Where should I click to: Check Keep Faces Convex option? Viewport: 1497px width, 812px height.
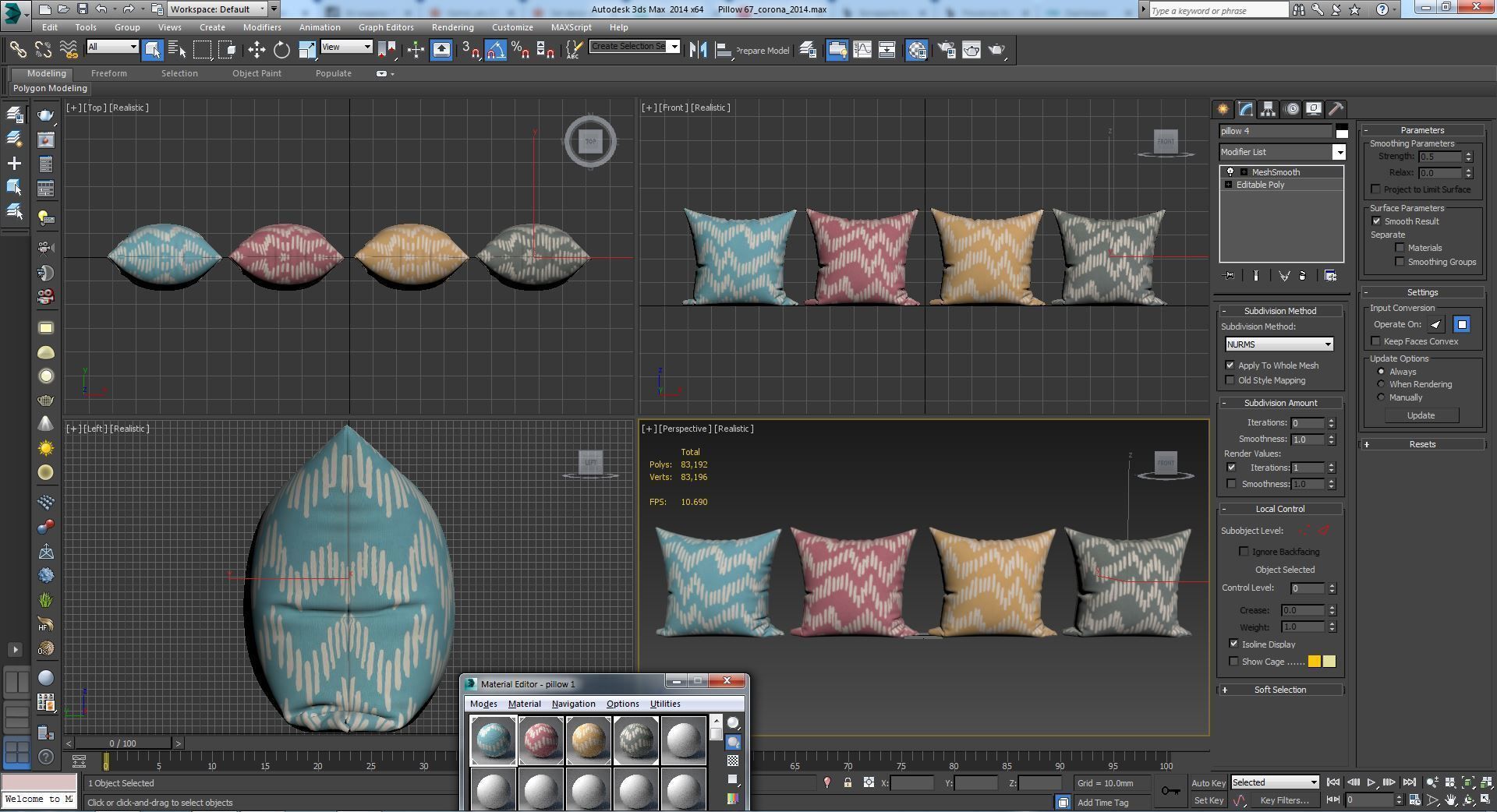pos(1375,341)
